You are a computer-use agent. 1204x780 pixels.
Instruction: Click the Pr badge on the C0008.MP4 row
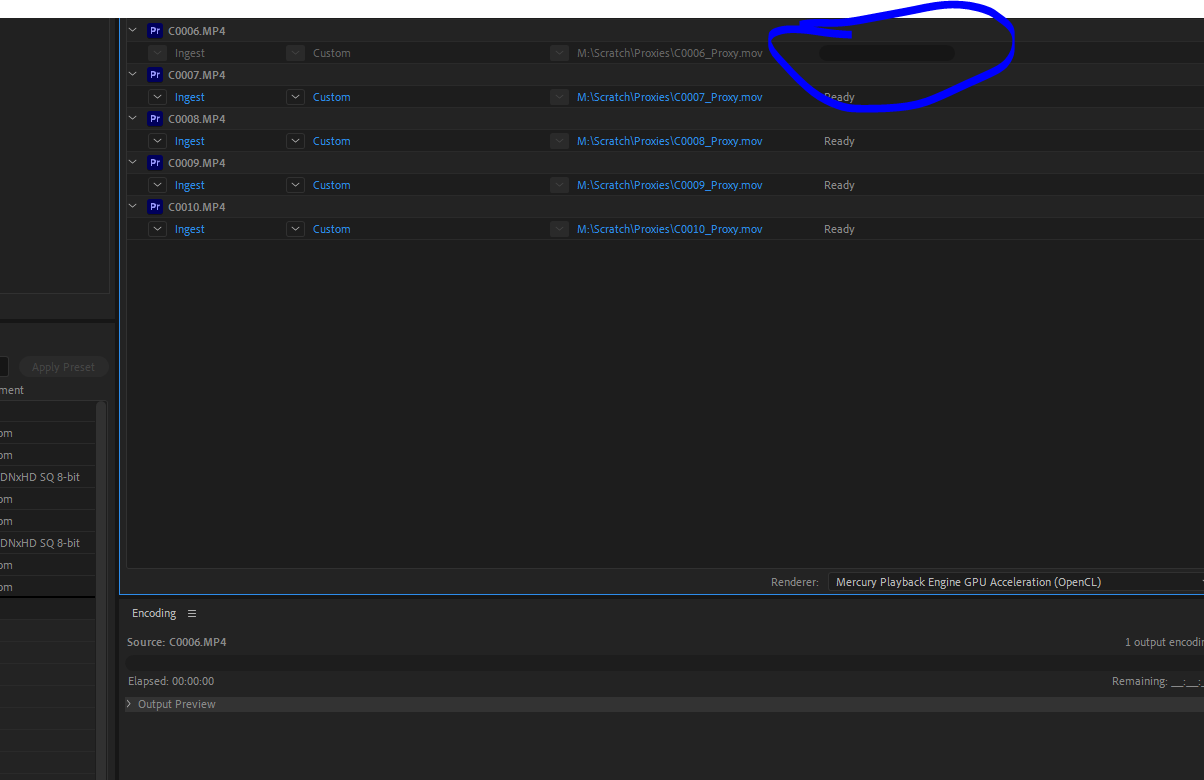click(155, 118)
